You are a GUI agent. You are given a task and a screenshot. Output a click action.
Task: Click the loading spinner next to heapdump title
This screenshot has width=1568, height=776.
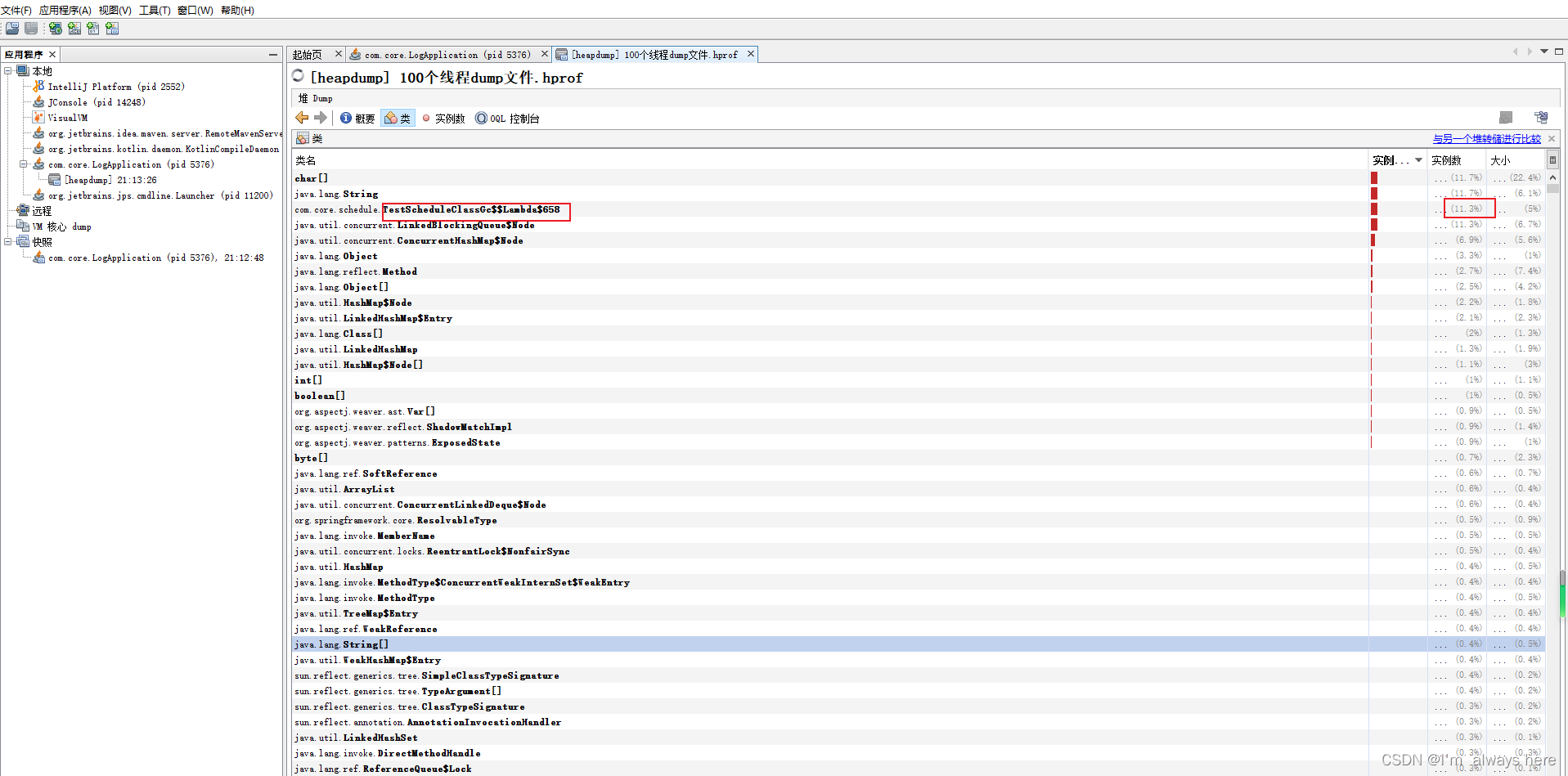point(299,76)
